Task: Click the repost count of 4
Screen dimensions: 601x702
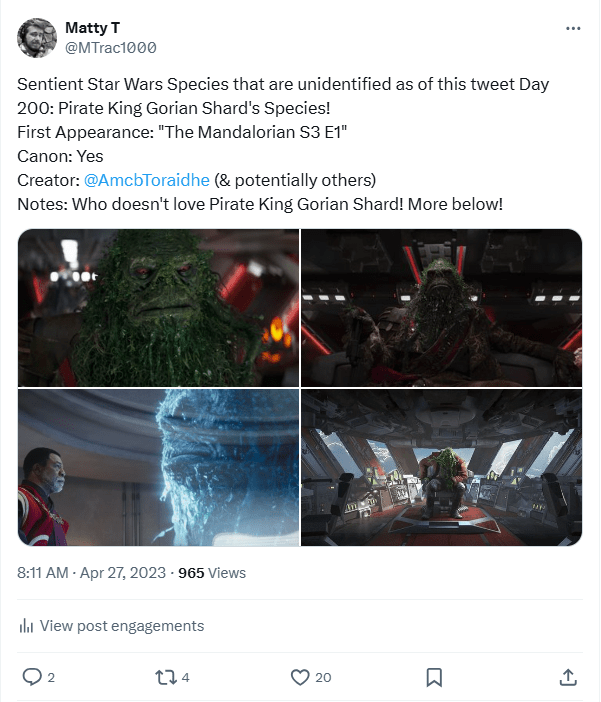Action: (185, 677)
